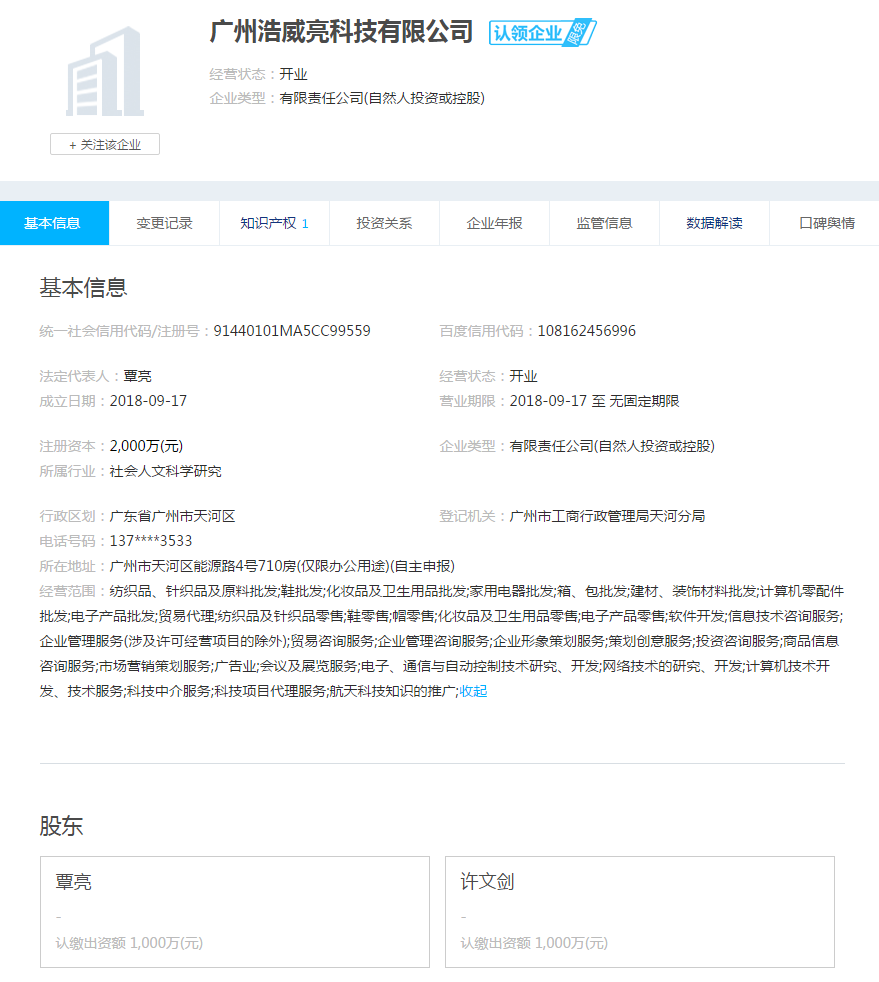Click legal representative name 覃亮
This screenshot has width=879, height=982.
tap(137, 376)
